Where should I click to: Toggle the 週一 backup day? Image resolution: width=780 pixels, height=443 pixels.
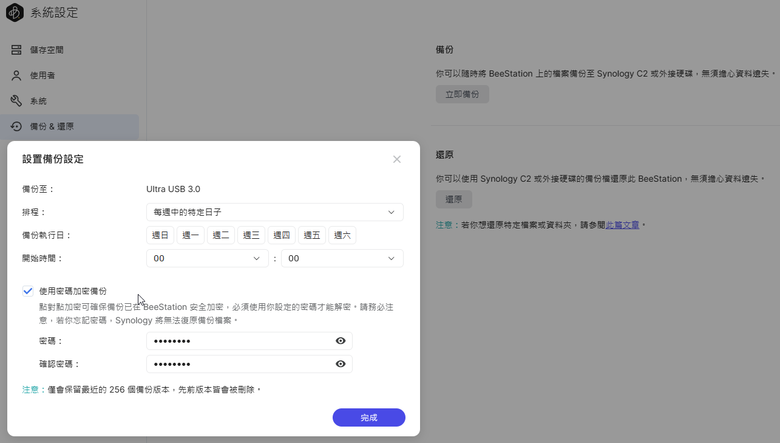pos(191,235)
